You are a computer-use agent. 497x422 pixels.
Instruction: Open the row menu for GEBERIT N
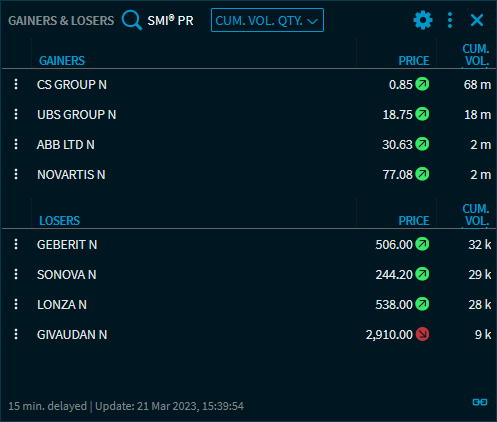[16, 244]
